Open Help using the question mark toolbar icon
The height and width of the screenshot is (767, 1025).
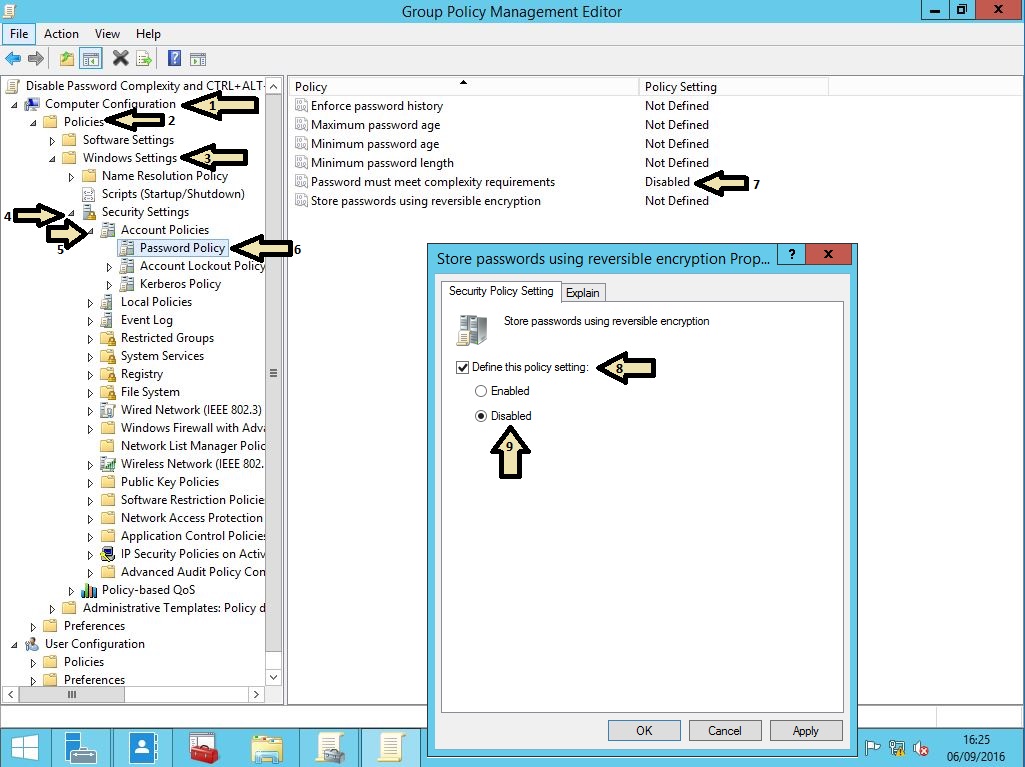[172, 58]
